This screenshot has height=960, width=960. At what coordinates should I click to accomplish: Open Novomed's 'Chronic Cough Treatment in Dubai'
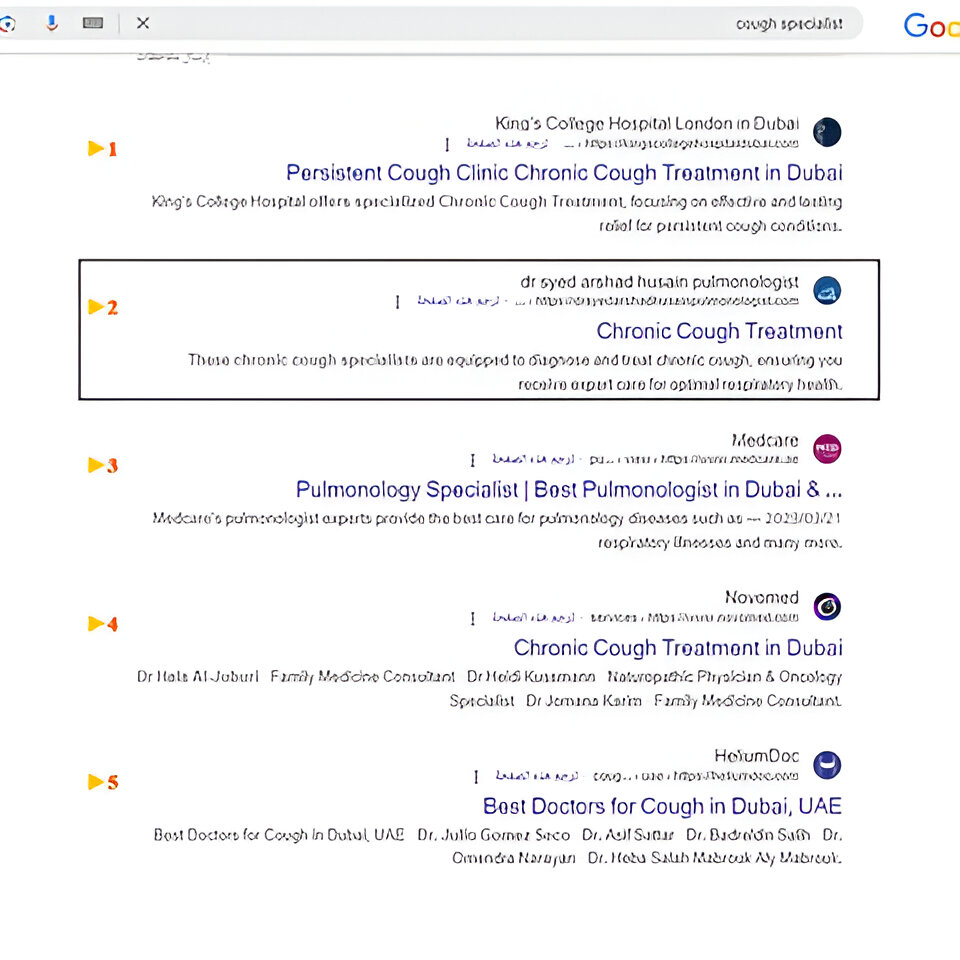click(x=678, y=648)
